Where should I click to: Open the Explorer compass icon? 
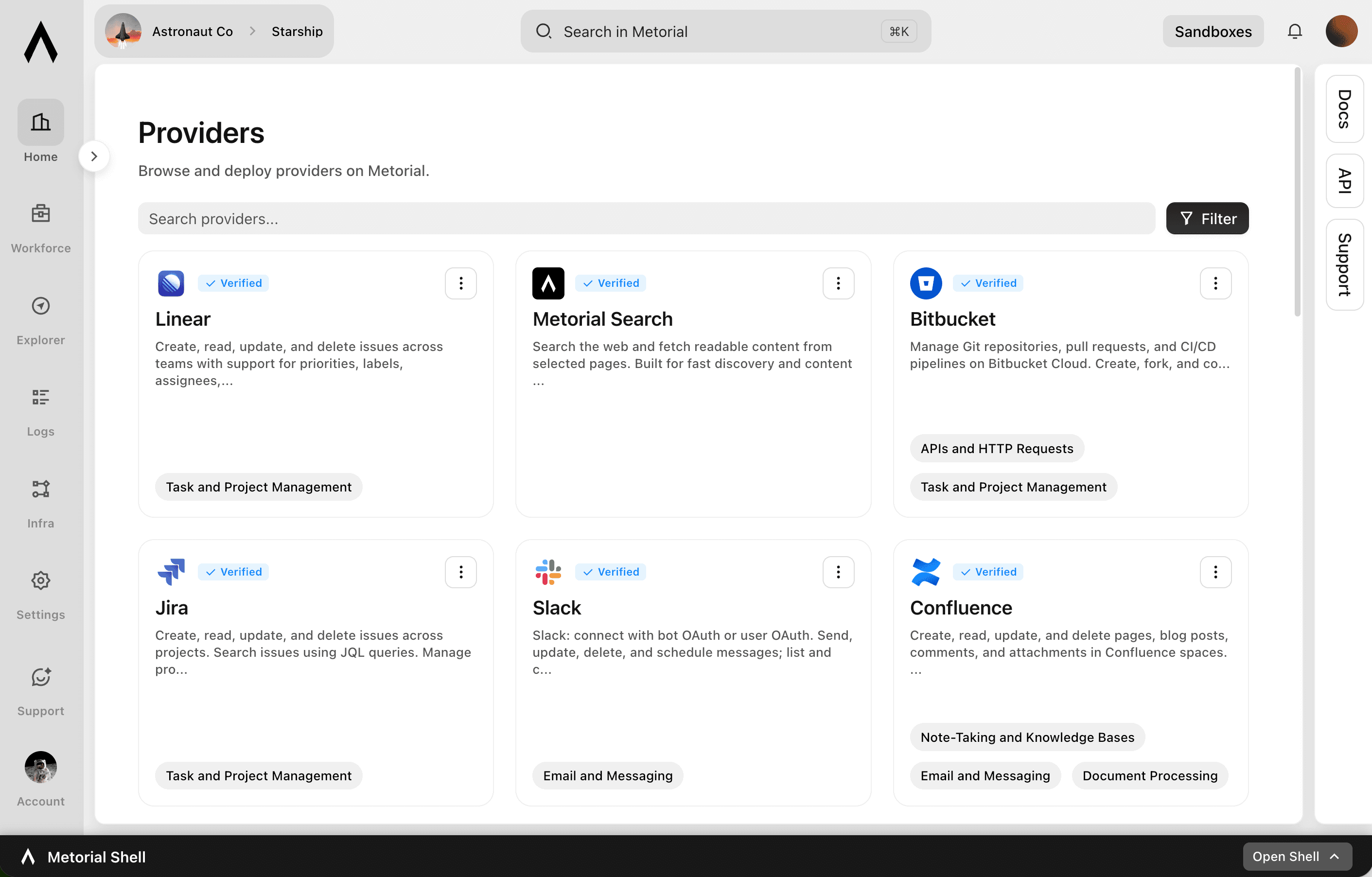40,306
